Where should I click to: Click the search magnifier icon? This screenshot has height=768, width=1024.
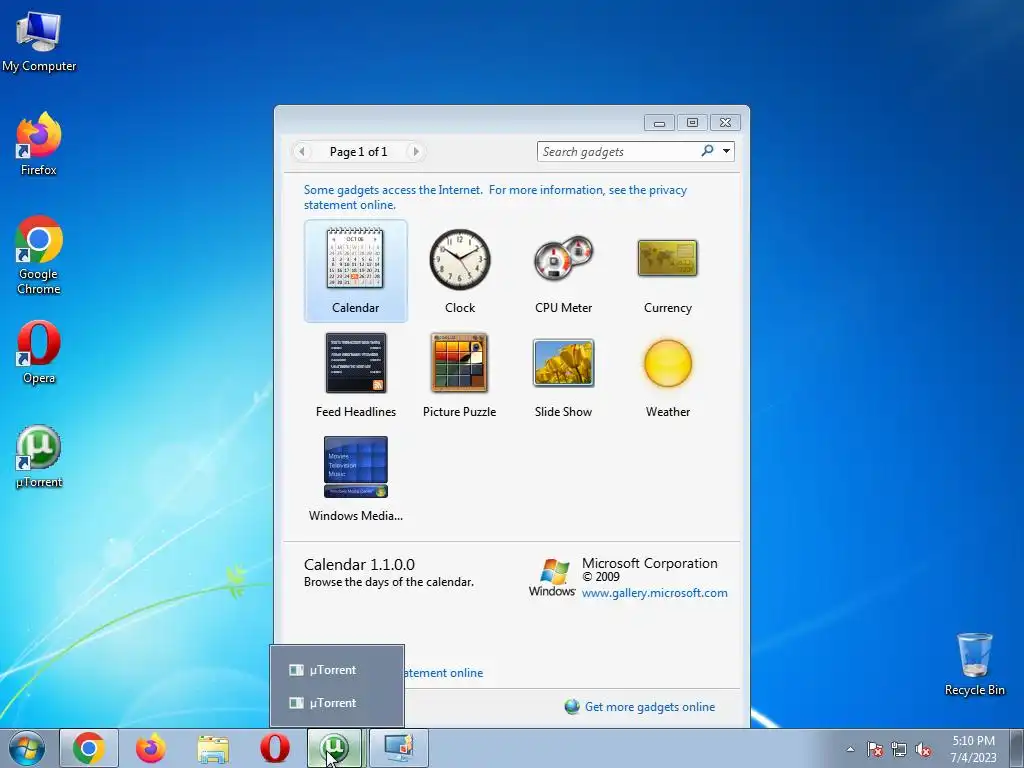pos(707,151)
